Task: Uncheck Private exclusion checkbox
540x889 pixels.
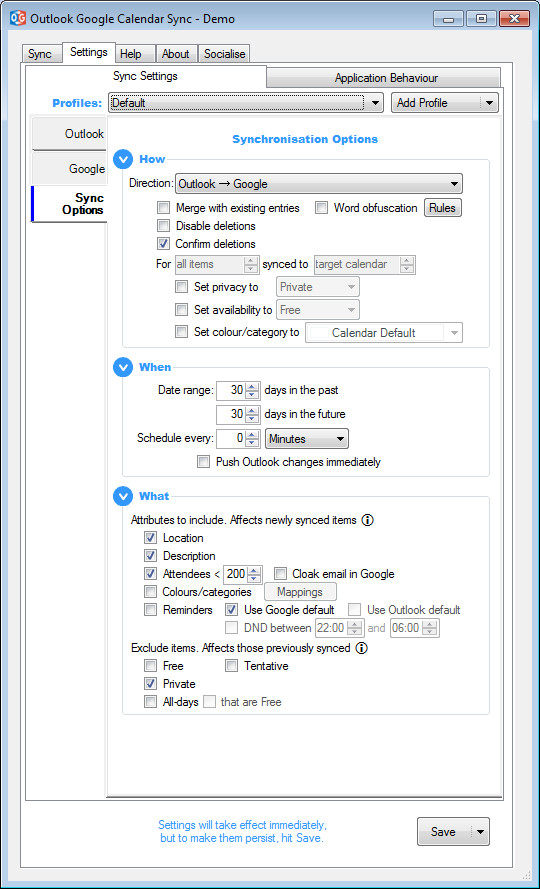Action: point(150,684)
